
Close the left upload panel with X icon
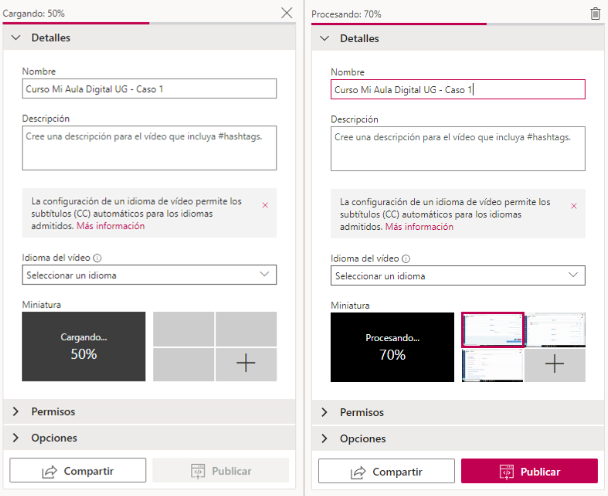287,13
